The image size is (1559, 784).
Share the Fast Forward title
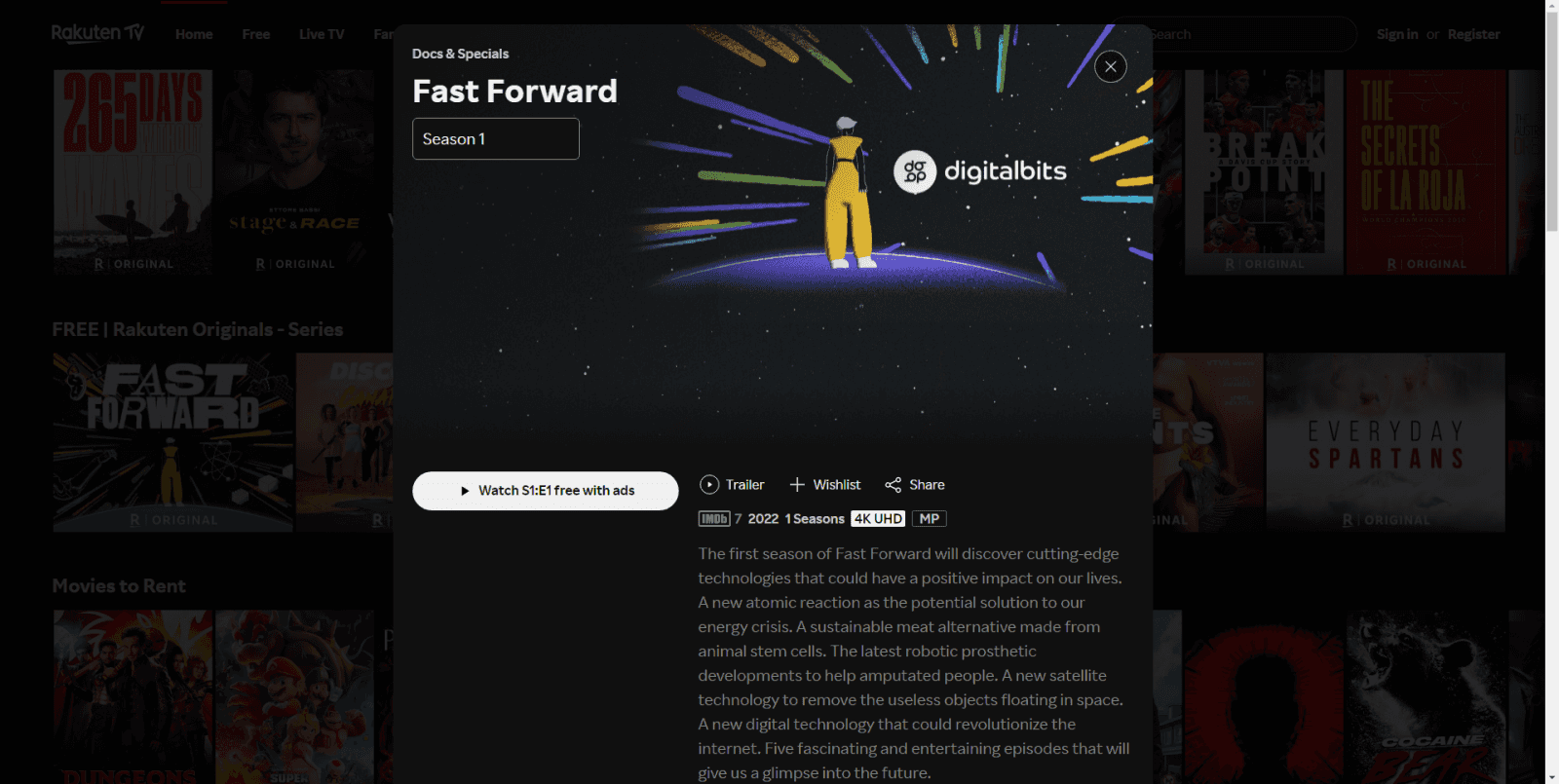tap(914, 484)
